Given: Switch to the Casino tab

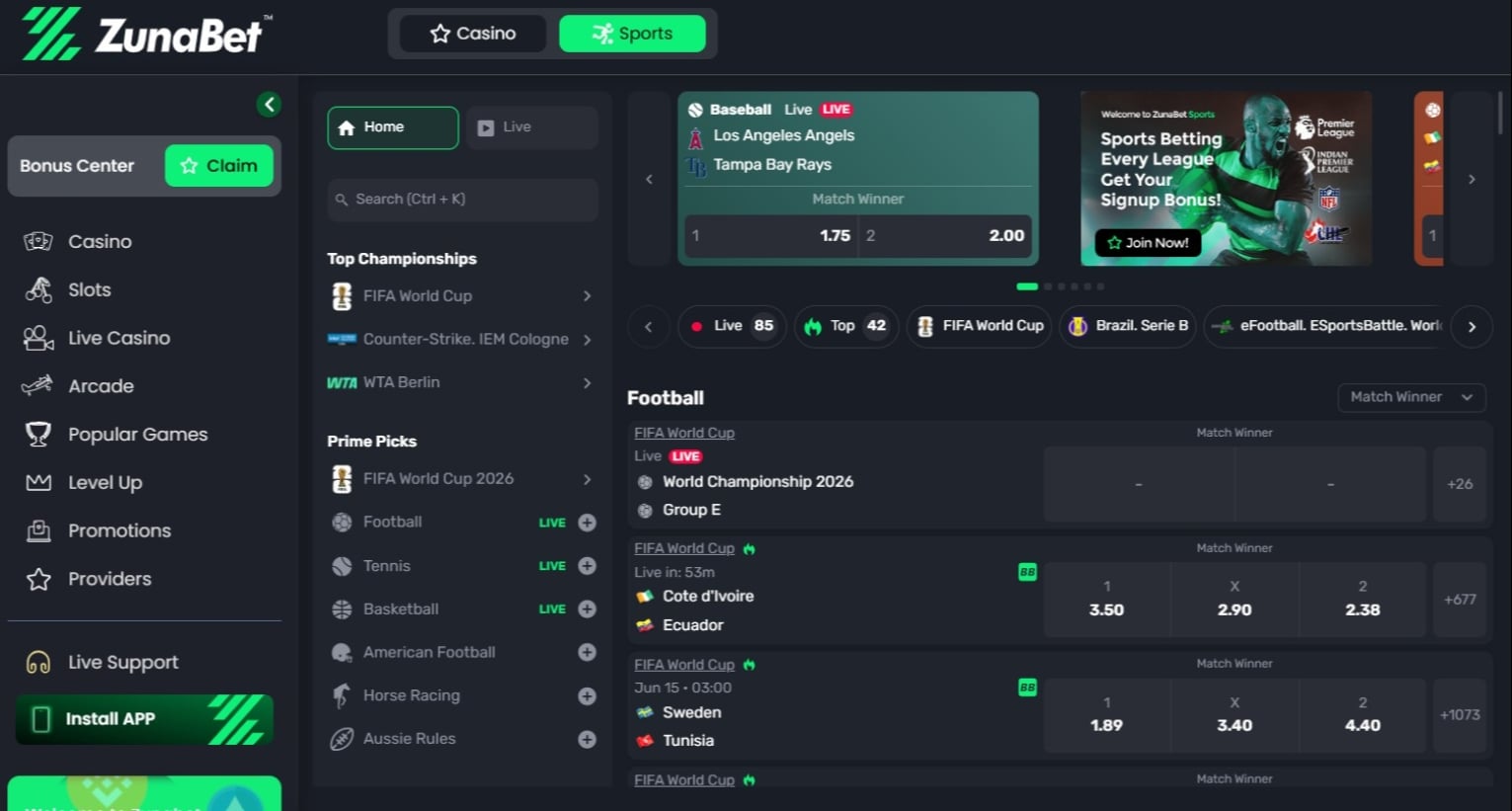Looking at the screenshot, I should tap(473, 34).
